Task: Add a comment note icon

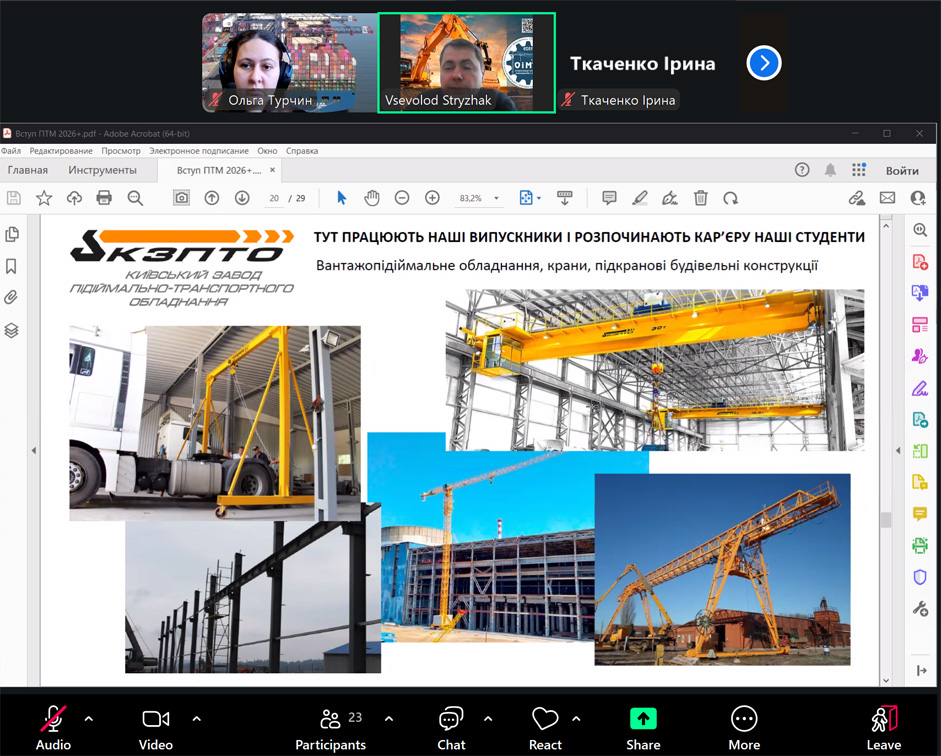Action: tap(609, 198)
